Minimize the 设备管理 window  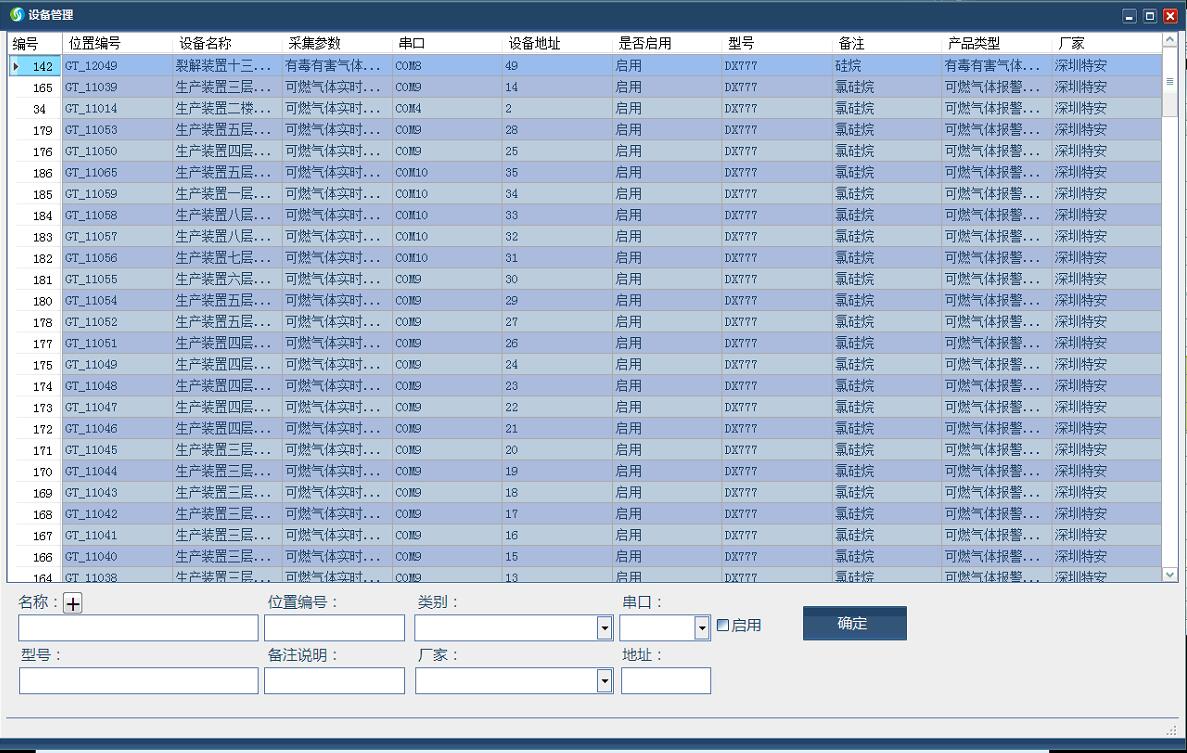tap(1130, 16)
